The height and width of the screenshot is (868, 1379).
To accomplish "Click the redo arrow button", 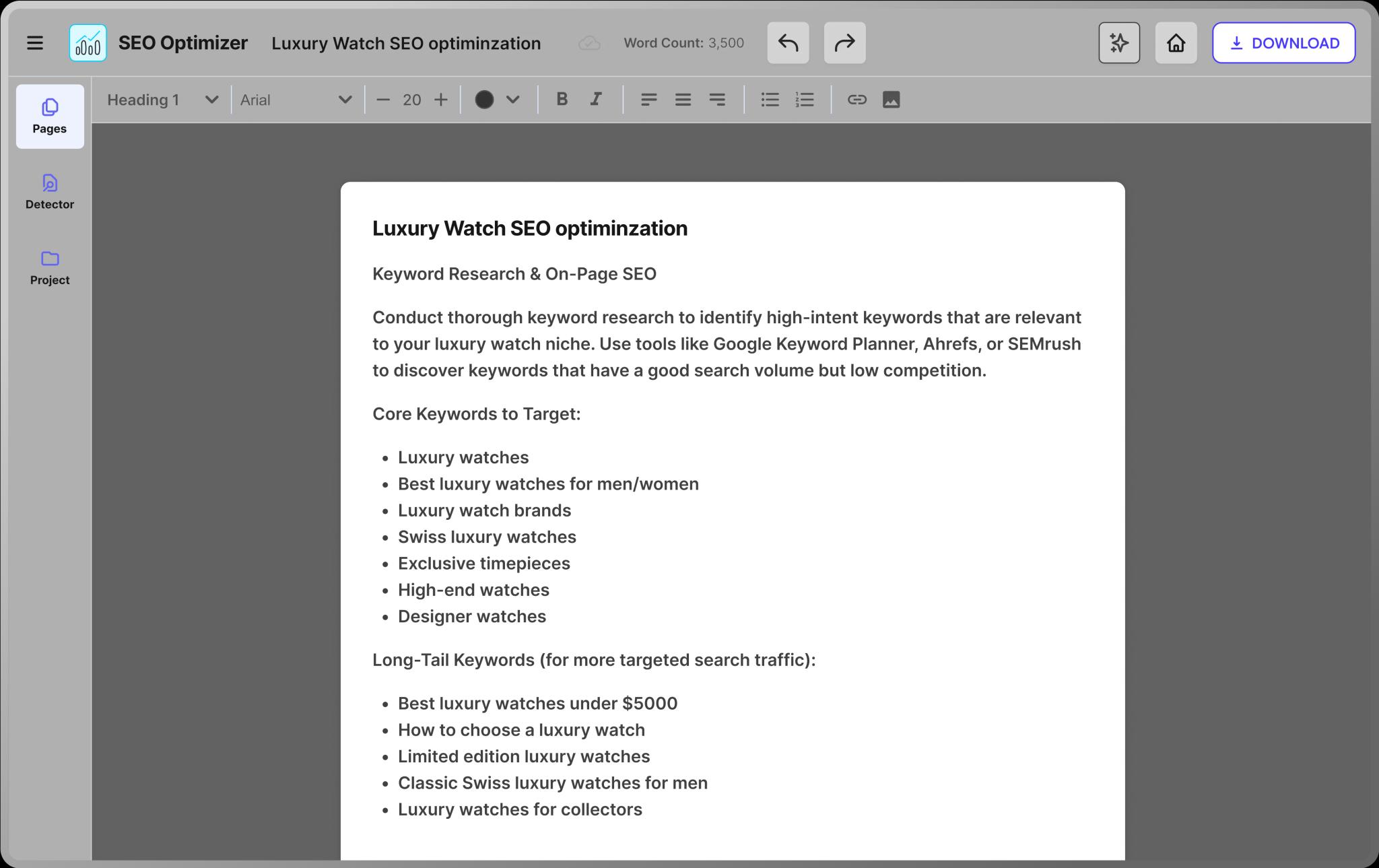I will pyautogui.click(x=844, y=43).
